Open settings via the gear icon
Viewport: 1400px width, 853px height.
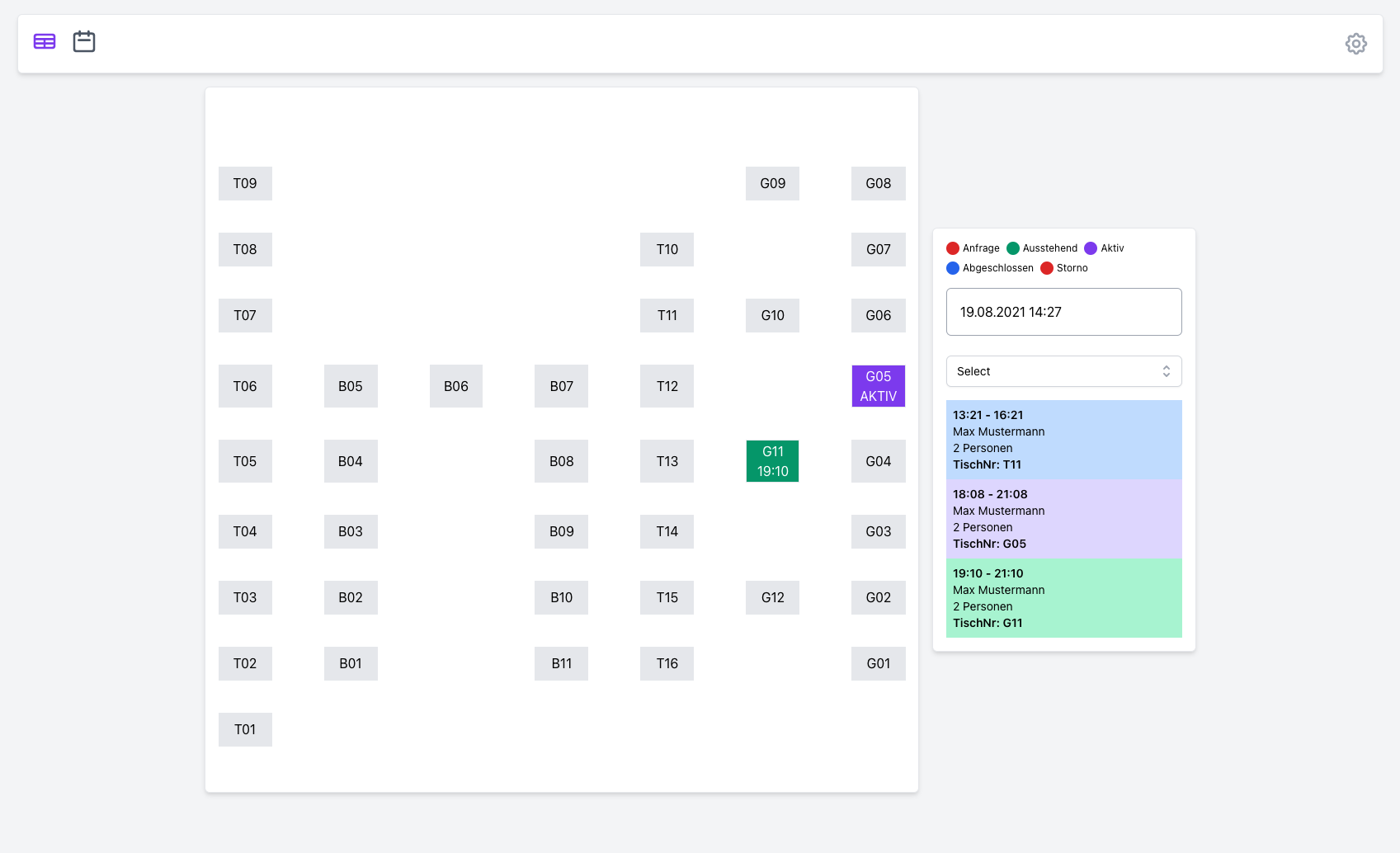1355,44
